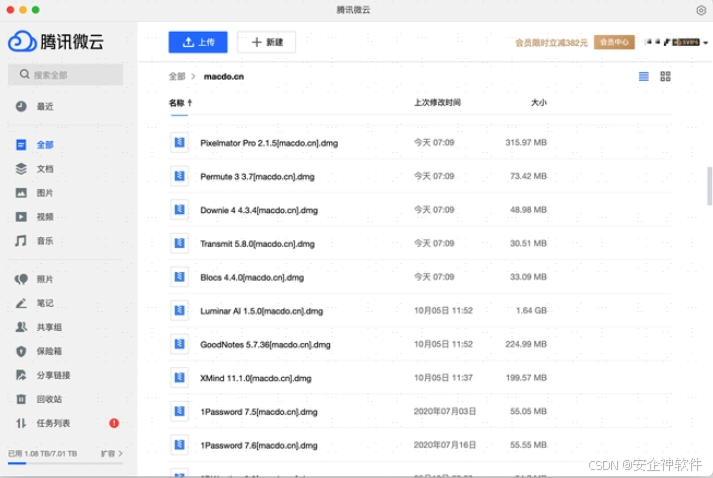Focus the 搜索全部 search field
Image resolution: width=713 pixels, height=478 pixels.
65,75
